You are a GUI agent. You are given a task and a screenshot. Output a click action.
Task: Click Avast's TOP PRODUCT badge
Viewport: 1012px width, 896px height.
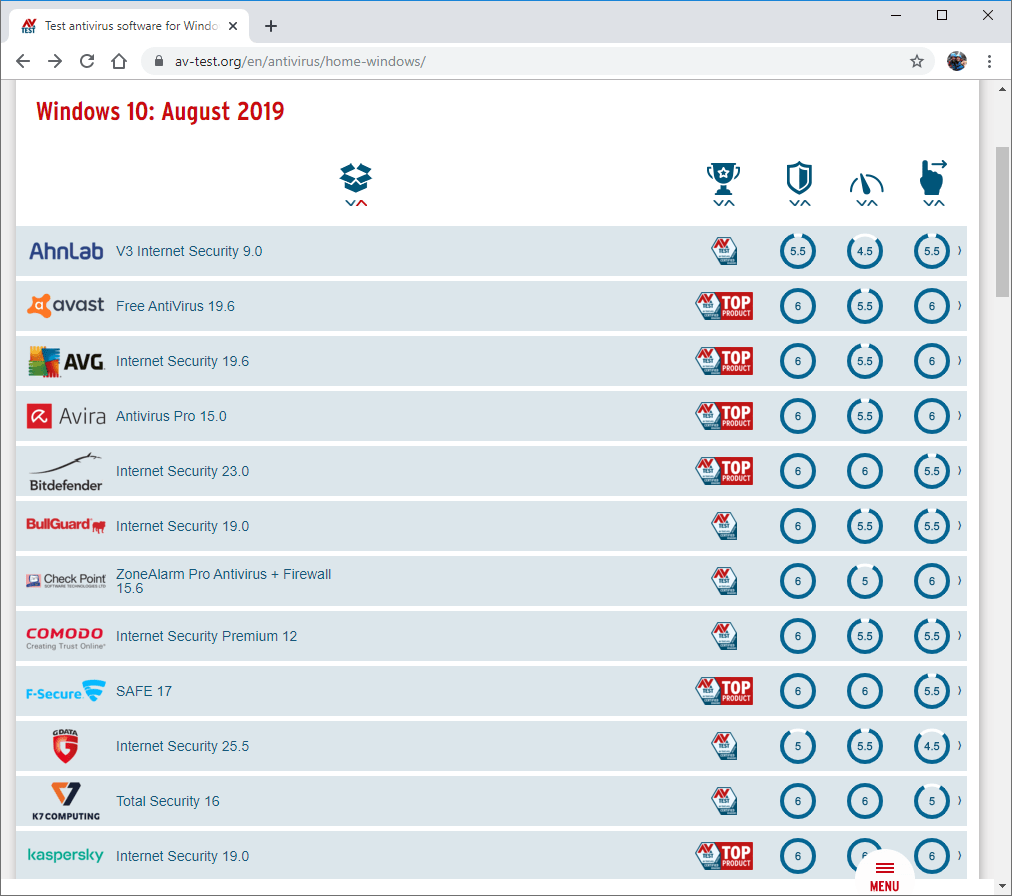click(x=724, y=306)
